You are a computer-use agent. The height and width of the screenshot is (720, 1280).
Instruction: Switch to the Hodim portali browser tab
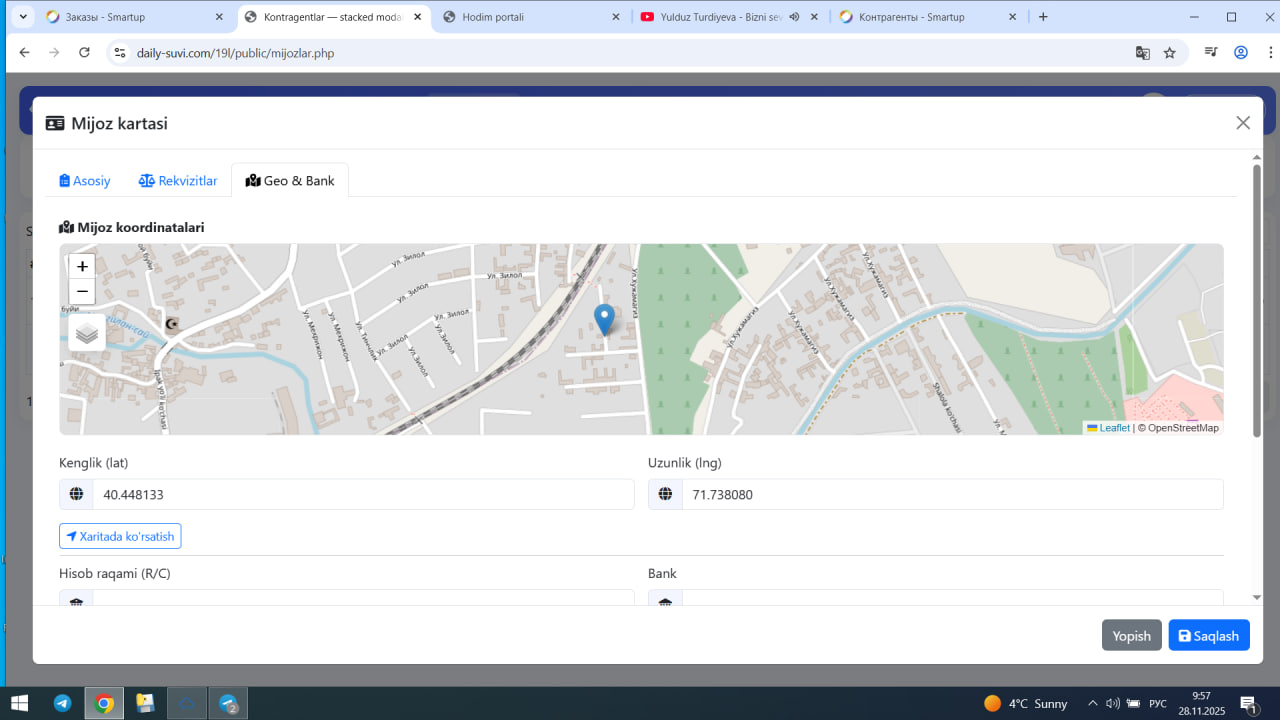pyautogui.click(x=531, y=17)
